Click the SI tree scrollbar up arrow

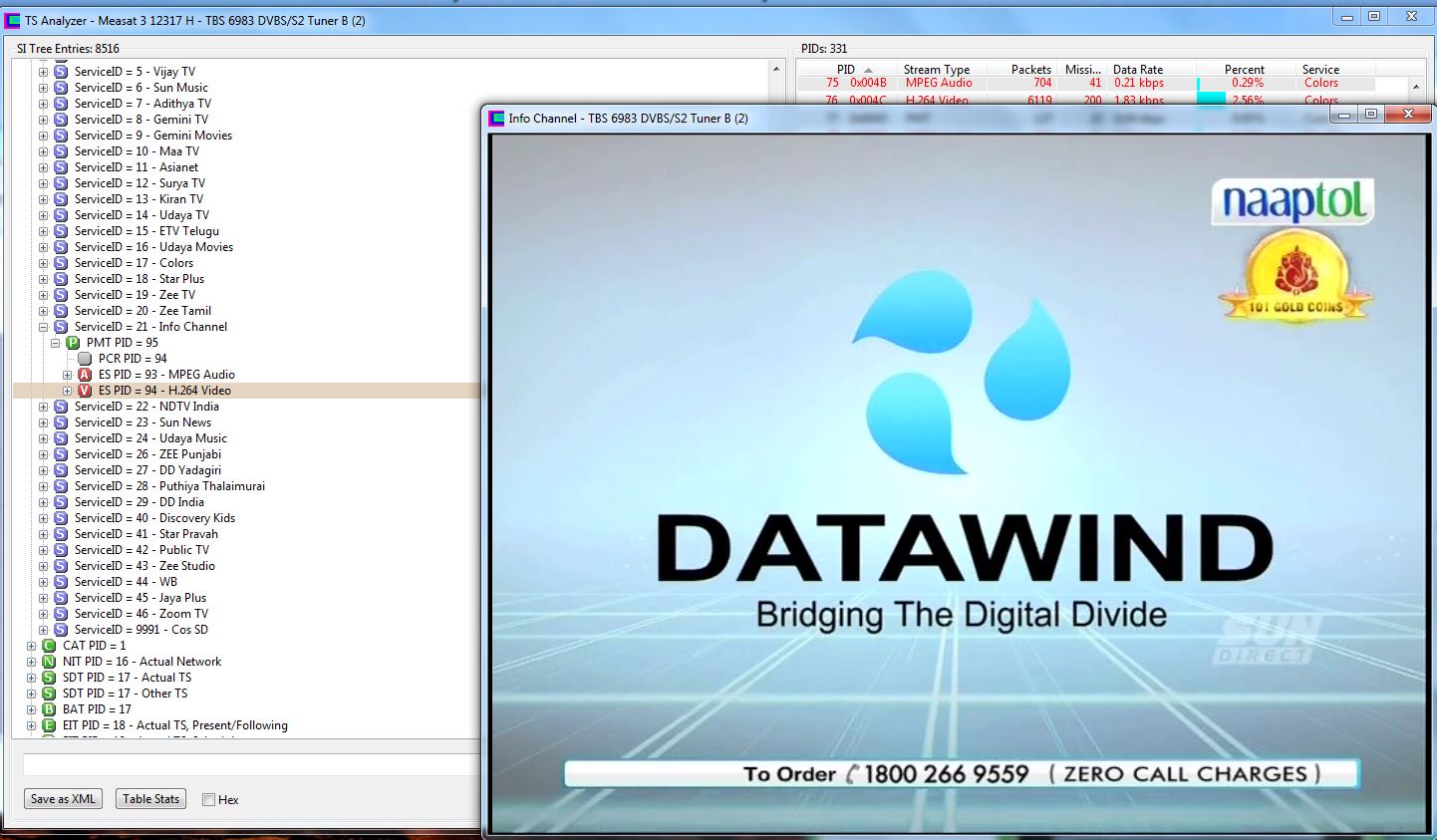click(x=776, y=69)
